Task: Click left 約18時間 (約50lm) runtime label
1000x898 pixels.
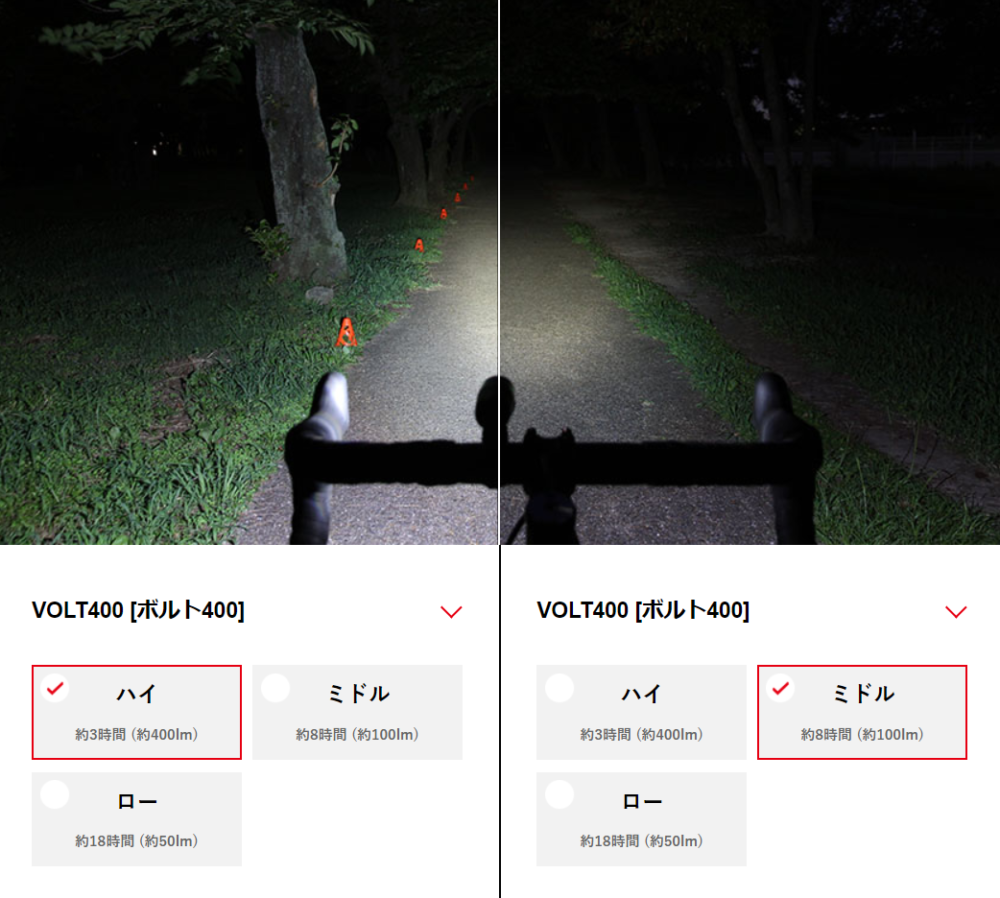Action: coord(136,841)
